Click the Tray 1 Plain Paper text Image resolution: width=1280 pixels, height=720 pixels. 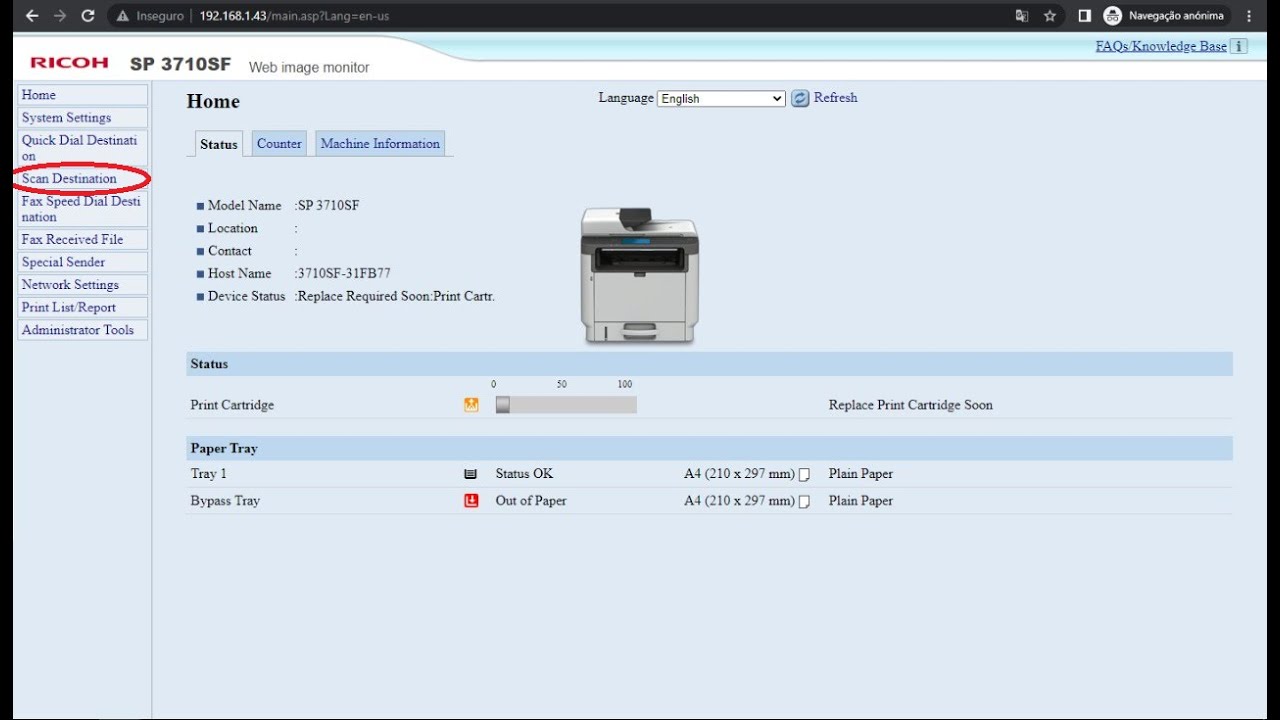[x=861, y=474]
